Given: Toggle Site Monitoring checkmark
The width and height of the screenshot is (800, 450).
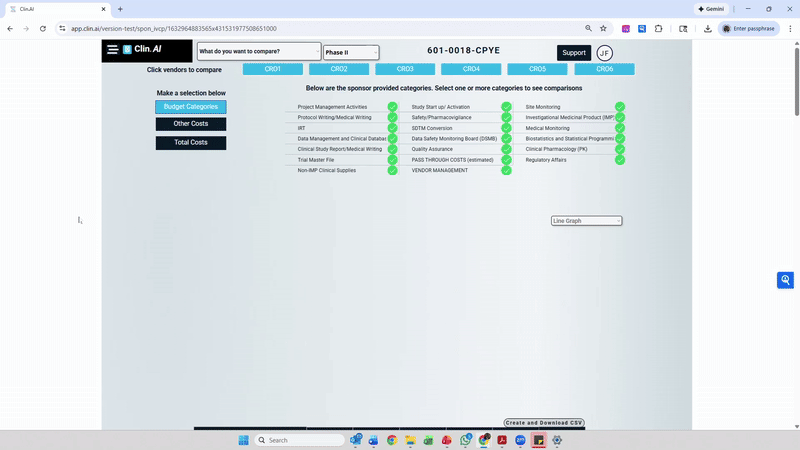Looking at the screenshot, I should [620, 107].
